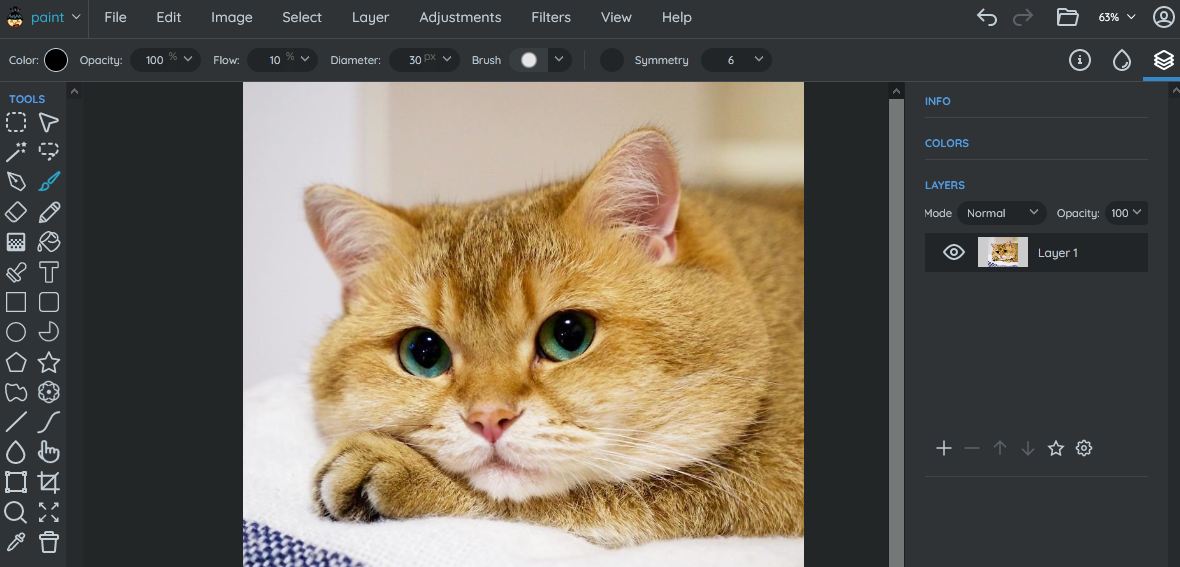Image resolution: width=1180 pixels, height=567 pixels.
Task: Undo the last action
Action: tap(987, 17)
